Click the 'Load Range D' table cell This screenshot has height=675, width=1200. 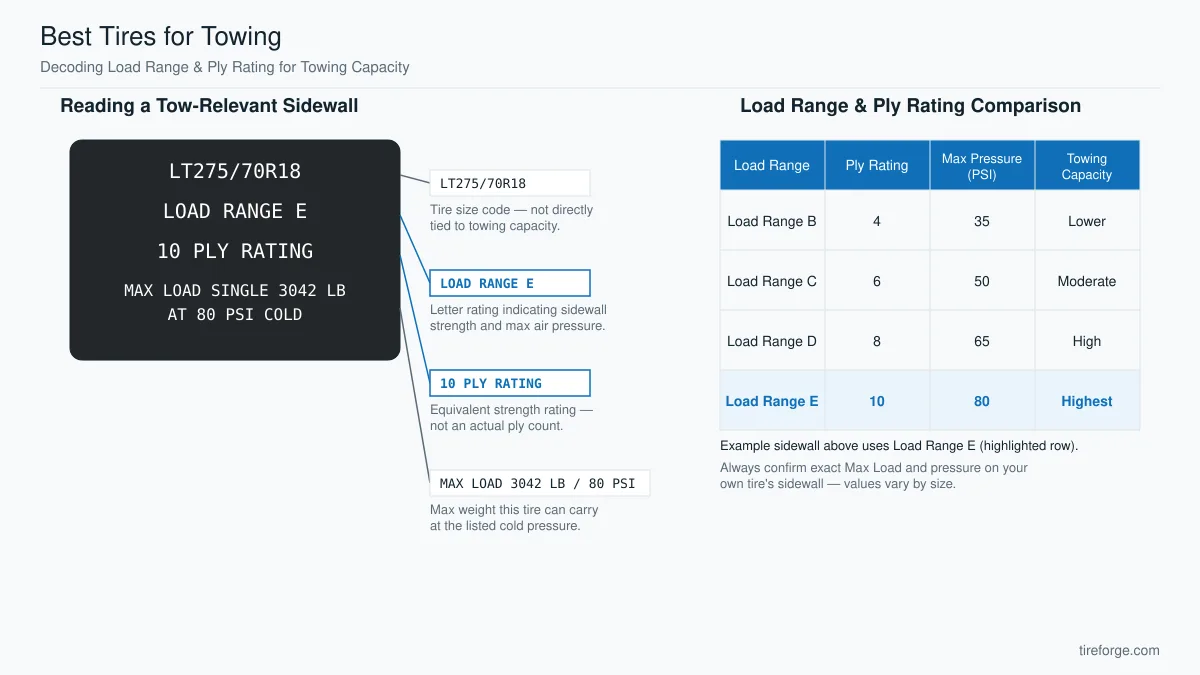point(772,341)
